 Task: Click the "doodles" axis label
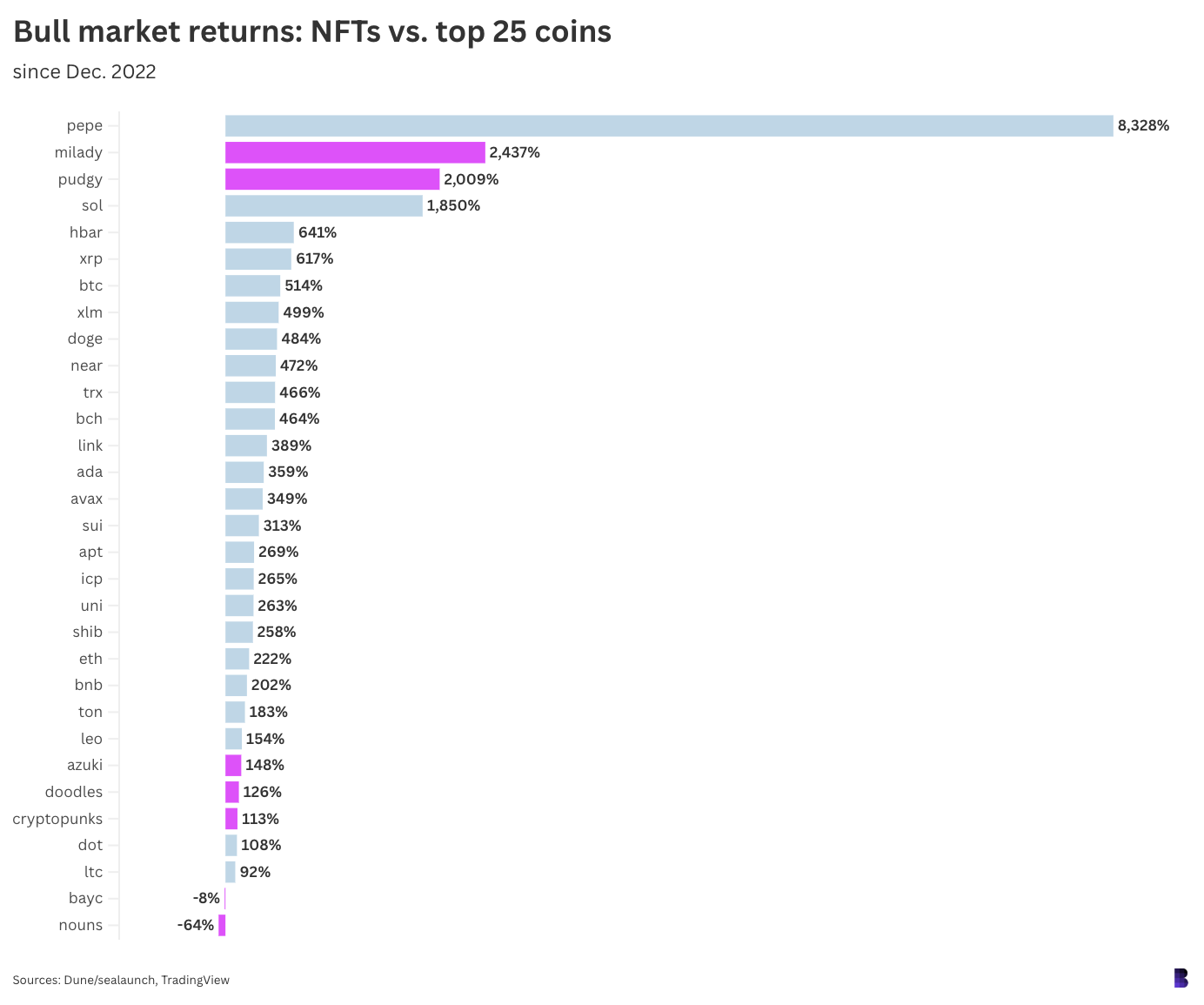click(74, 792)
